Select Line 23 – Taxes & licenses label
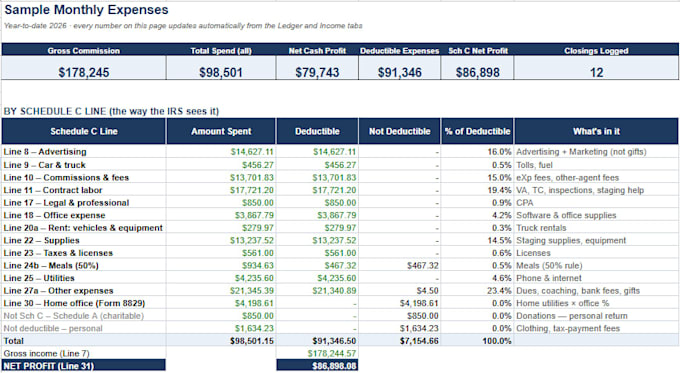Screen dimensions: 680x373 [x=58, y=253]
